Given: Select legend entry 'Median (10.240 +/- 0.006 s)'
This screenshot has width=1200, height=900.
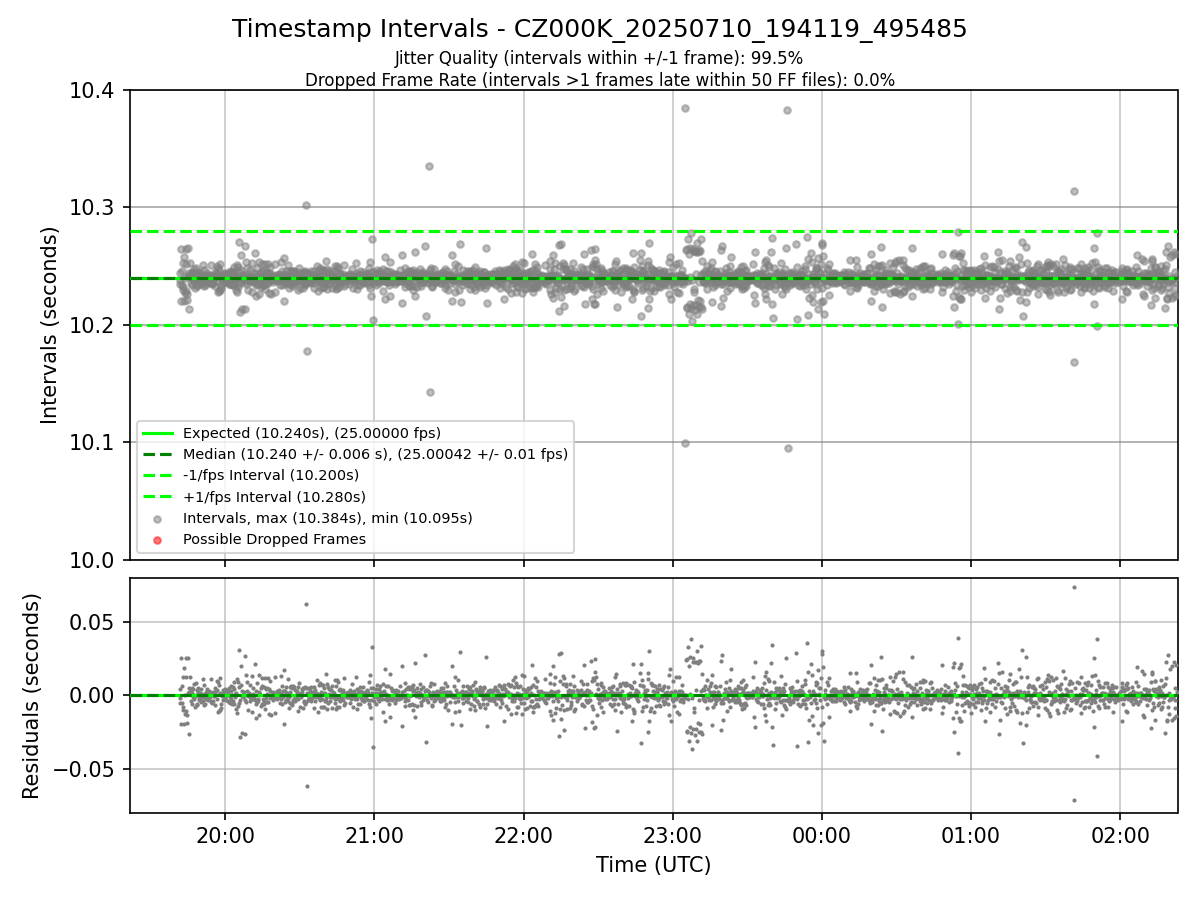Looking at the screenshot, I should click(x=375, y=454).
